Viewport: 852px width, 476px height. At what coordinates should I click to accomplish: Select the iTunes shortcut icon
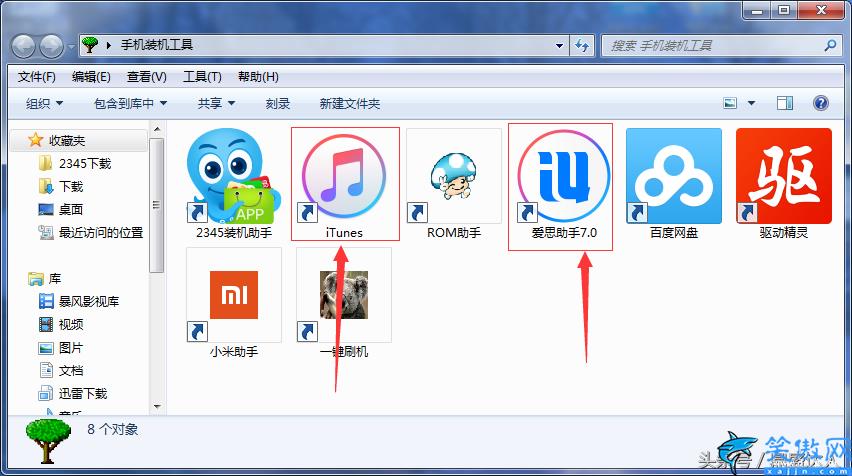point(344,176)
